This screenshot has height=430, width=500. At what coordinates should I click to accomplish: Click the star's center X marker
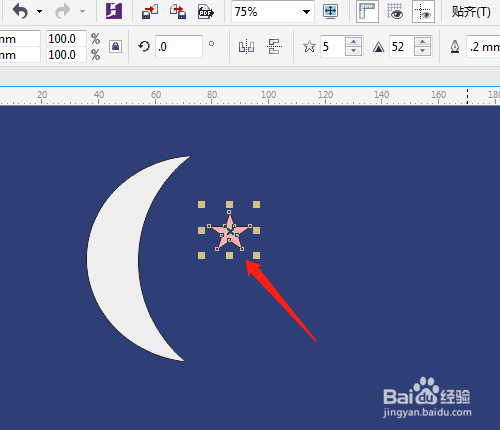pos(230,231)
